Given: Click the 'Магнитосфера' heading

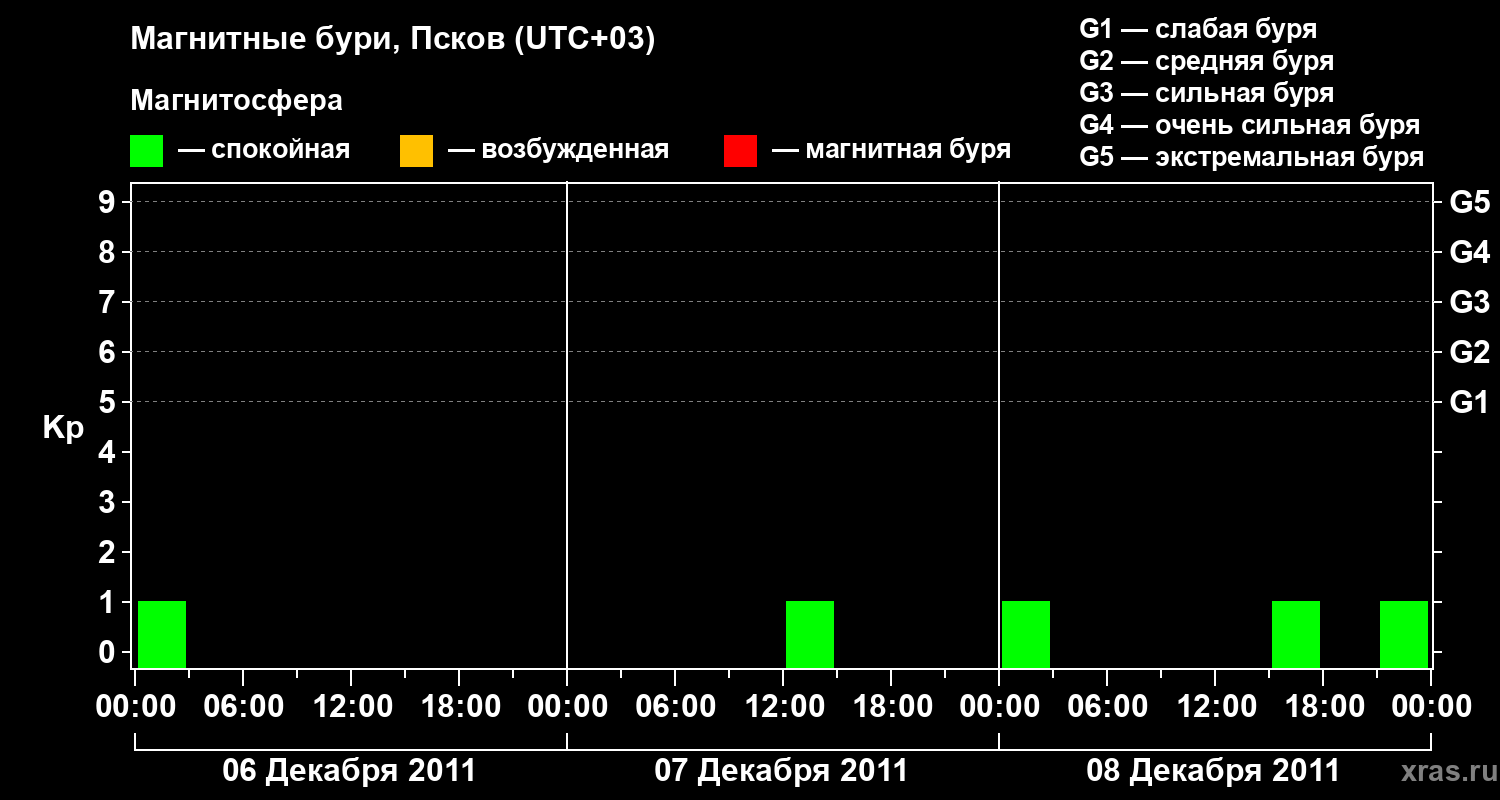Looking at the screenshot, I should pyautogui.click(x=236, y=101).
